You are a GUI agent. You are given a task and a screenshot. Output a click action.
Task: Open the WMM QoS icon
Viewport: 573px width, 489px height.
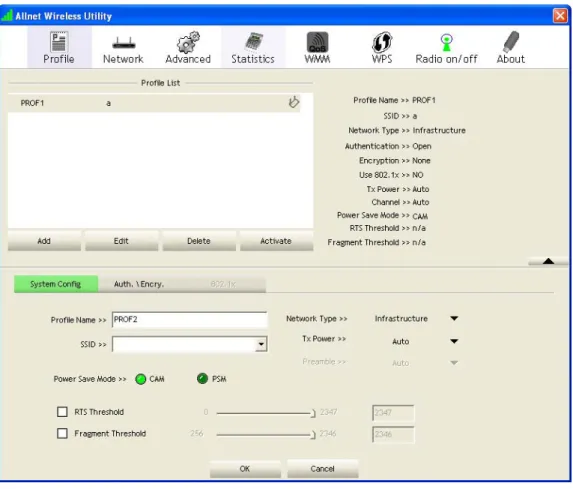pos(317,42)
